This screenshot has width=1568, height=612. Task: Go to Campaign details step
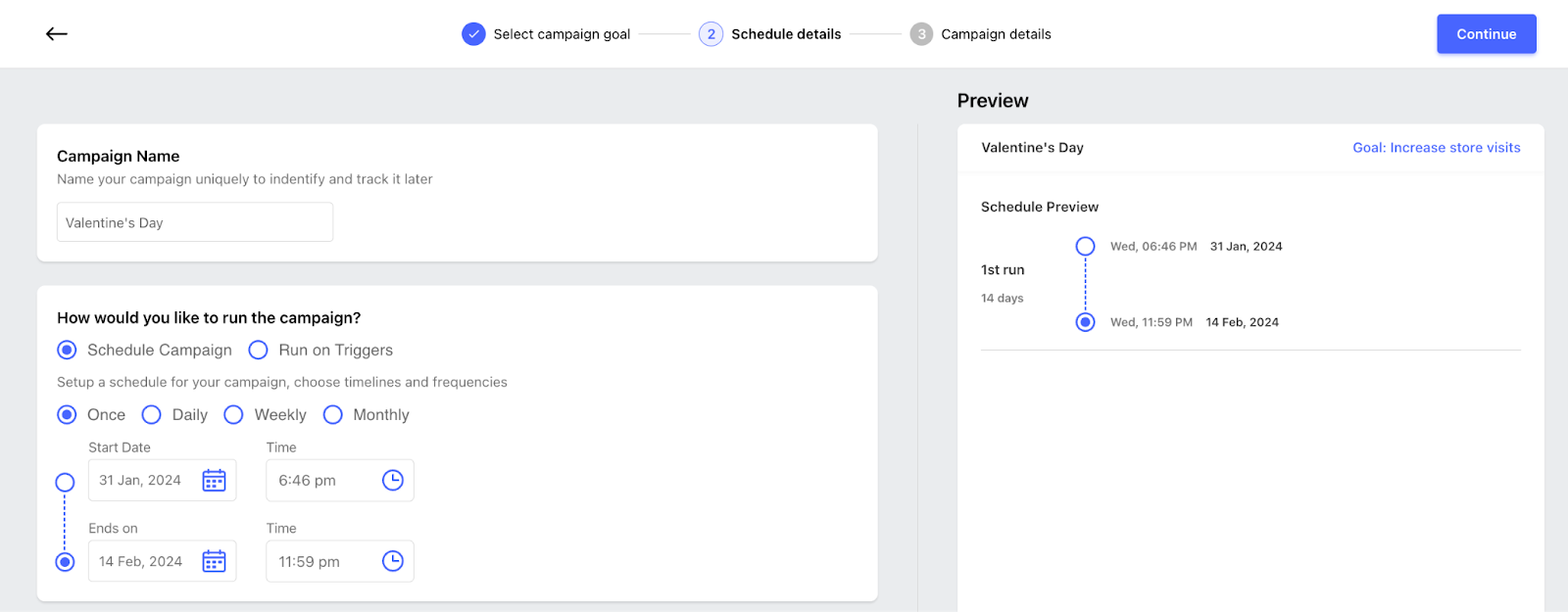[996, 34]
